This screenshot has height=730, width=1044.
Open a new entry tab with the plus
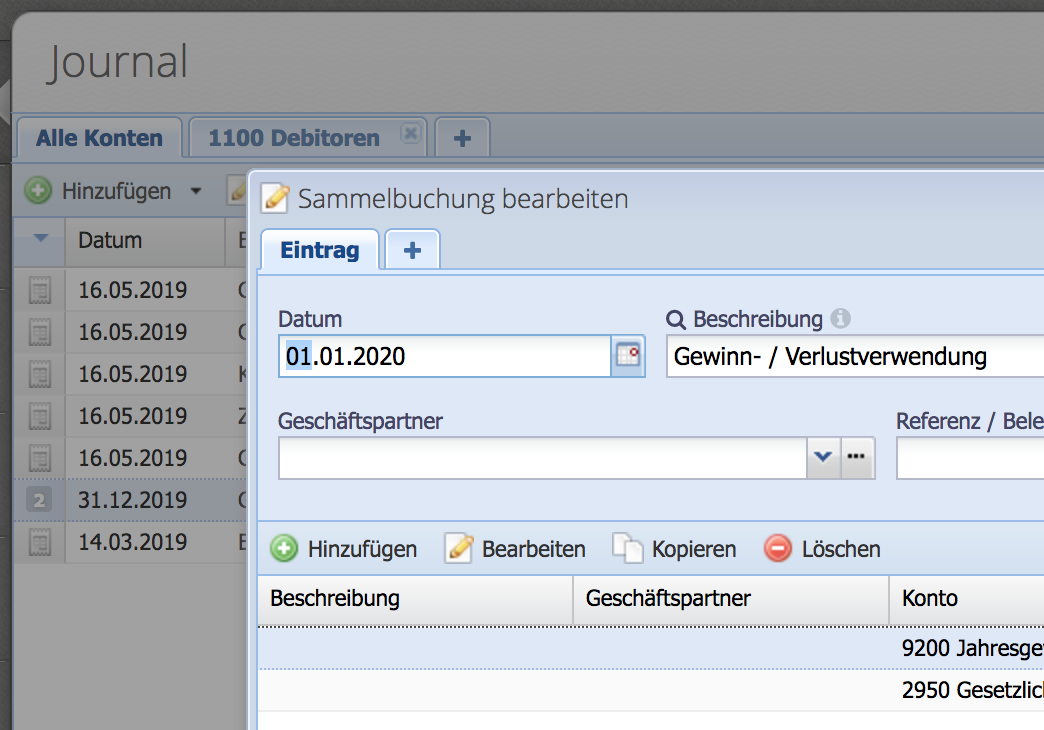pyautogui.click(x=412, y=250)
